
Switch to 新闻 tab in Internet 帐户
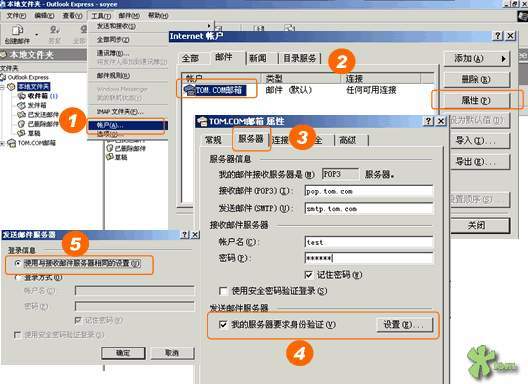[x=258, y=59]
